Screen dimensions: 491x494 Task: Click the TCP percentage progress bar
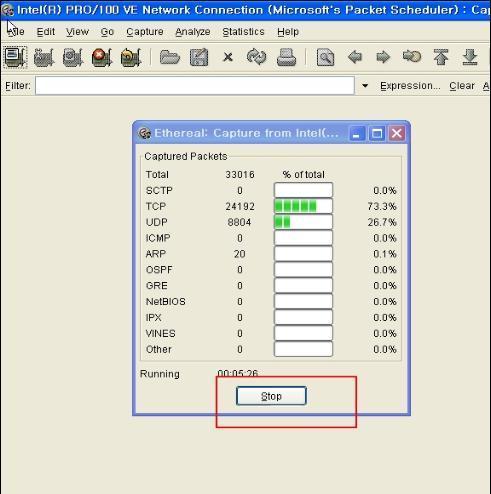pyautogui.click(x=303, y=206)
